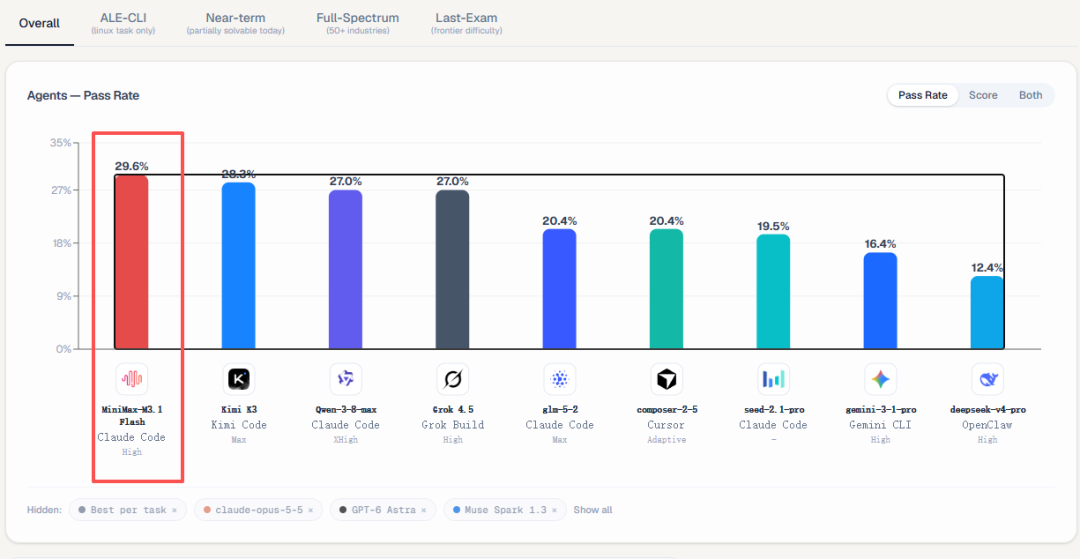Image resolution: width=1080 pixels, height=559 pixels.
Task: Click the Grok 4.5 logo icon
Action: pyautogui.click(x=453, y=379)
